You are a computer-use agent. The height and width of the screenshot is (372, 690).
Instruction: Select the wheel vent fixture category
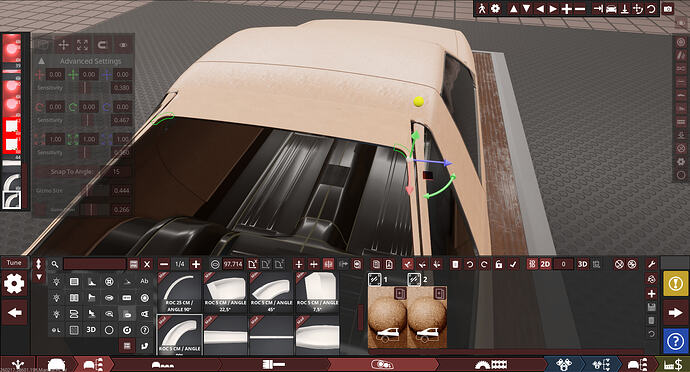[109, 281]
